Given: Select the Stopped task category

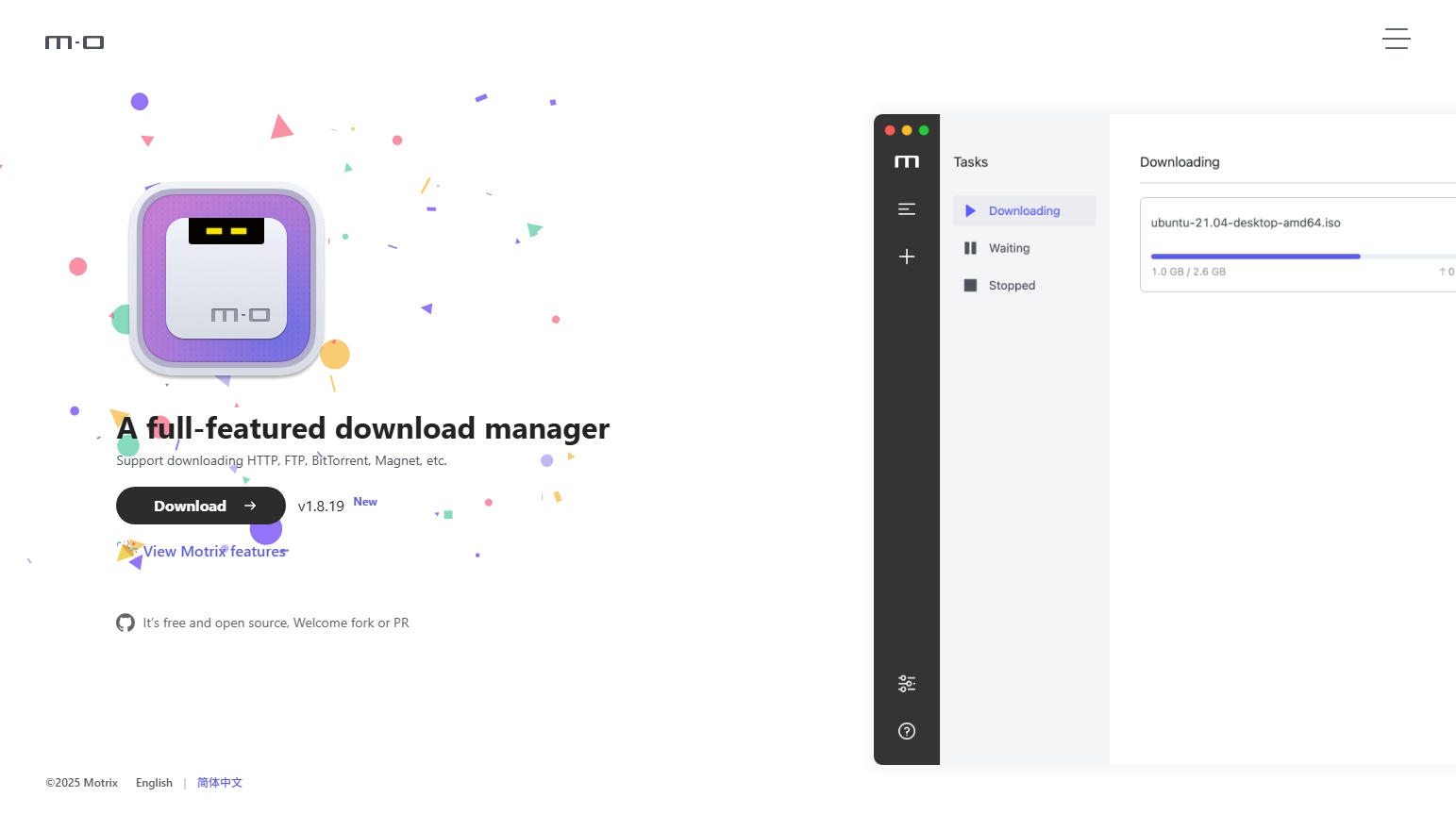Looking at the screenshot, I should tap(1011, 286).
